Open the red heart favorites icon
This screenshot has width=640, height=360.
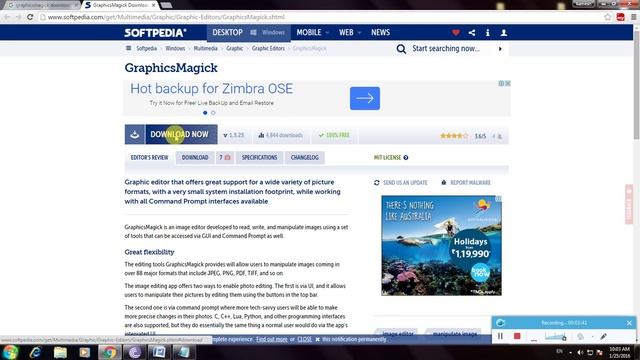(456, 33)
